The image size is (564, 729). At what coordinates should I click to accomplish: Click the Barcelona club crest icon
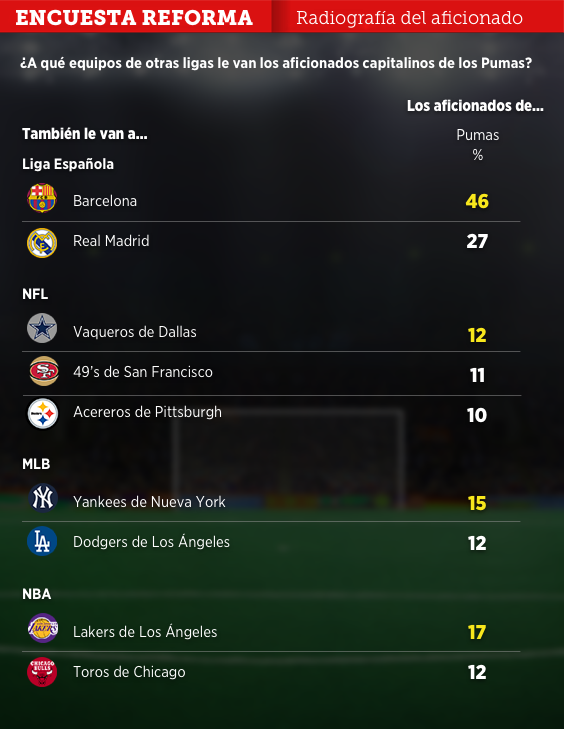click(42, 198)
